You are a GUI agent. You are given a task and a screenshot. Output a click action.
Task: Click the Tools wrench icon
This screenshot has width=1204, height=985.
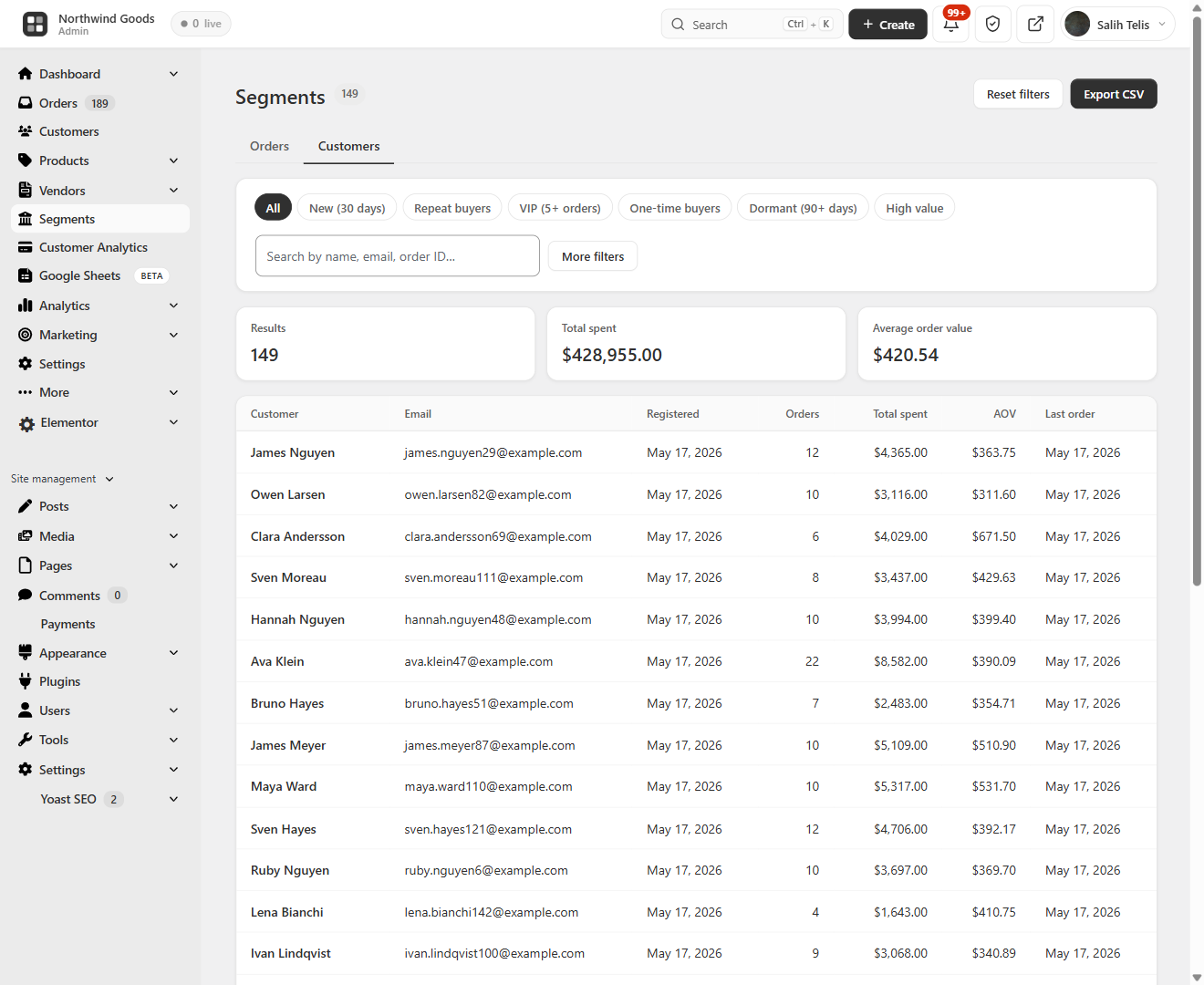click(26, 740)
